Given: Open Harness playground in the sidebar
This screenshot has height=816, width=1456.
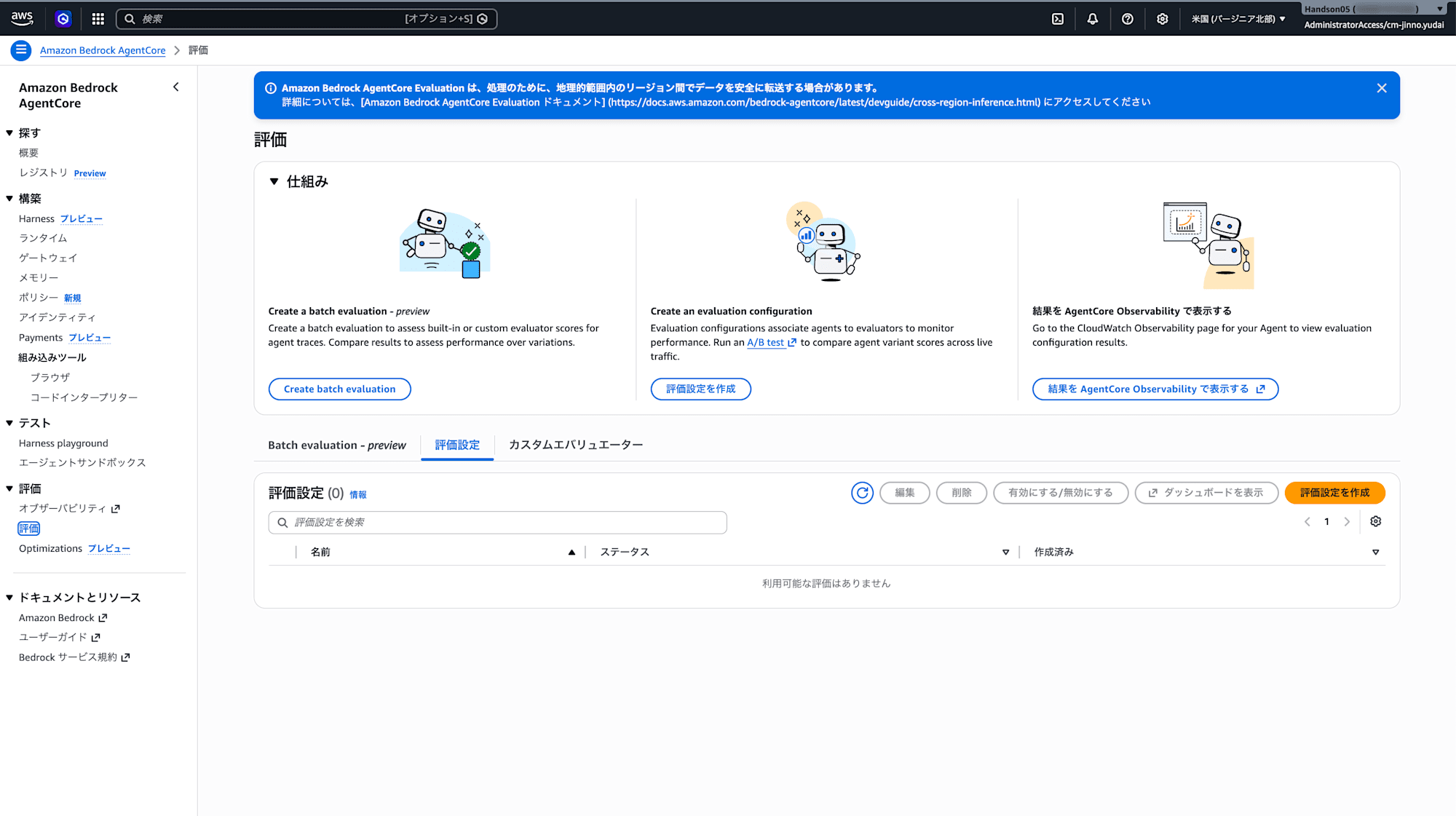Looking at the screenshot, I should point(63,443).
